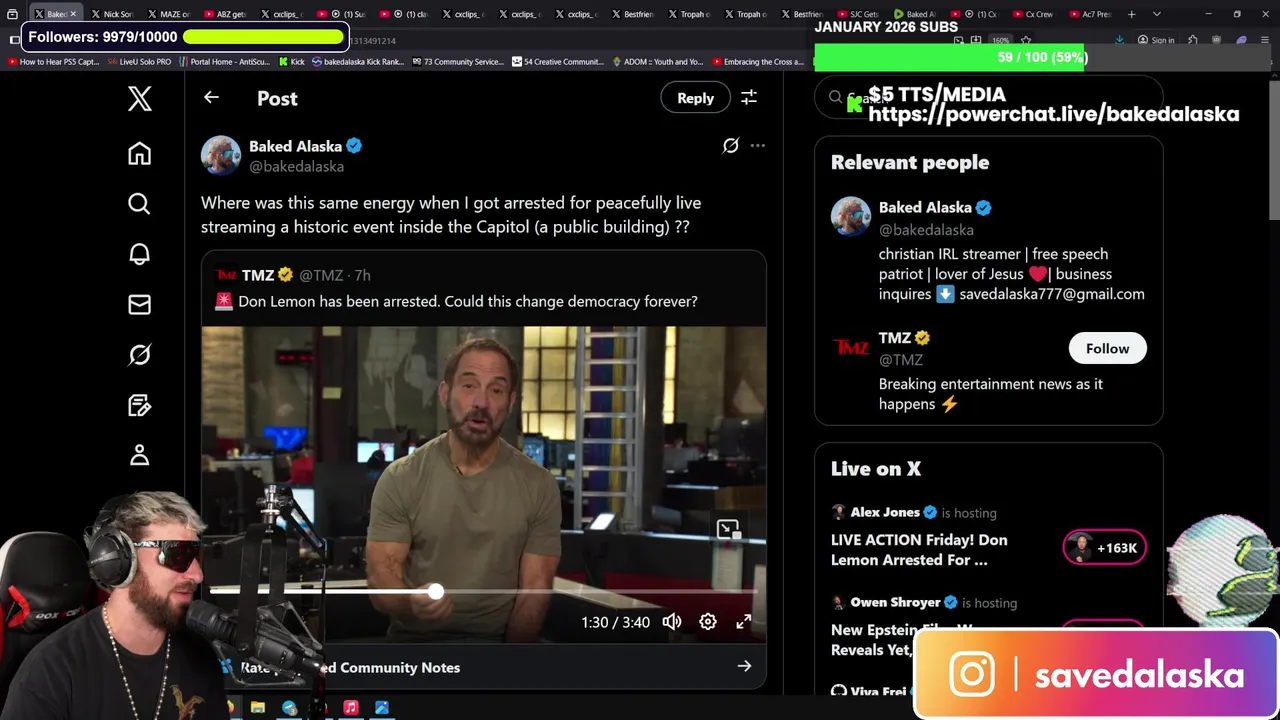Open Alex Jones LIVE ACTION Friday broadcast
1280x720 pixels.
coord(919,550)
